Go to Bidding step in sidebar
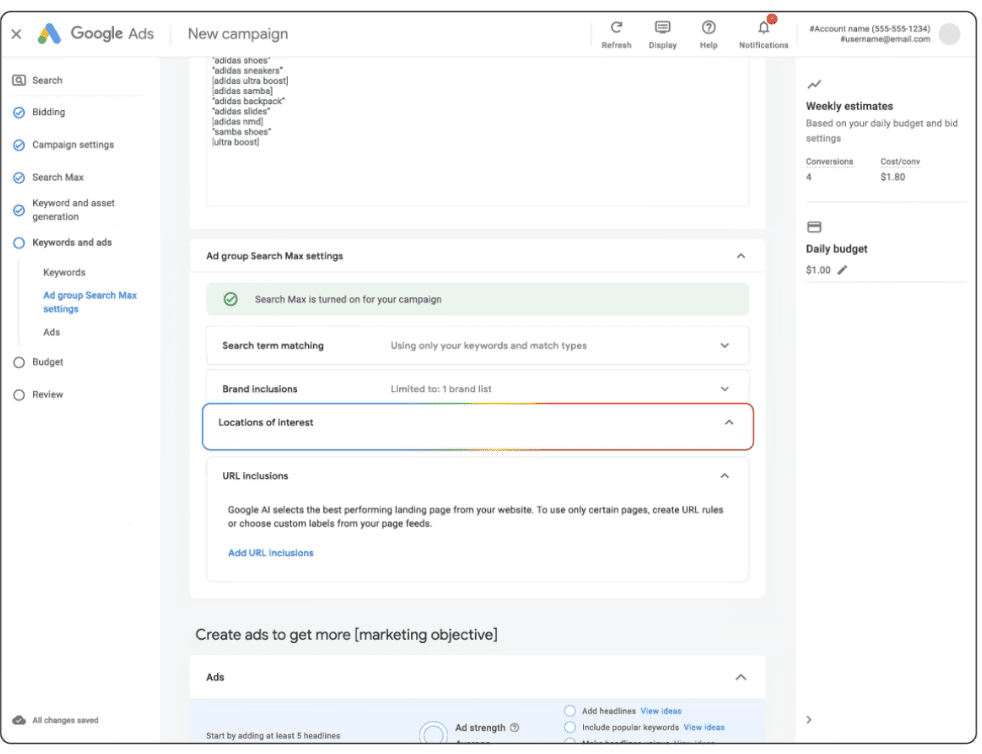982x754 pixels. (x=48, y=112)
